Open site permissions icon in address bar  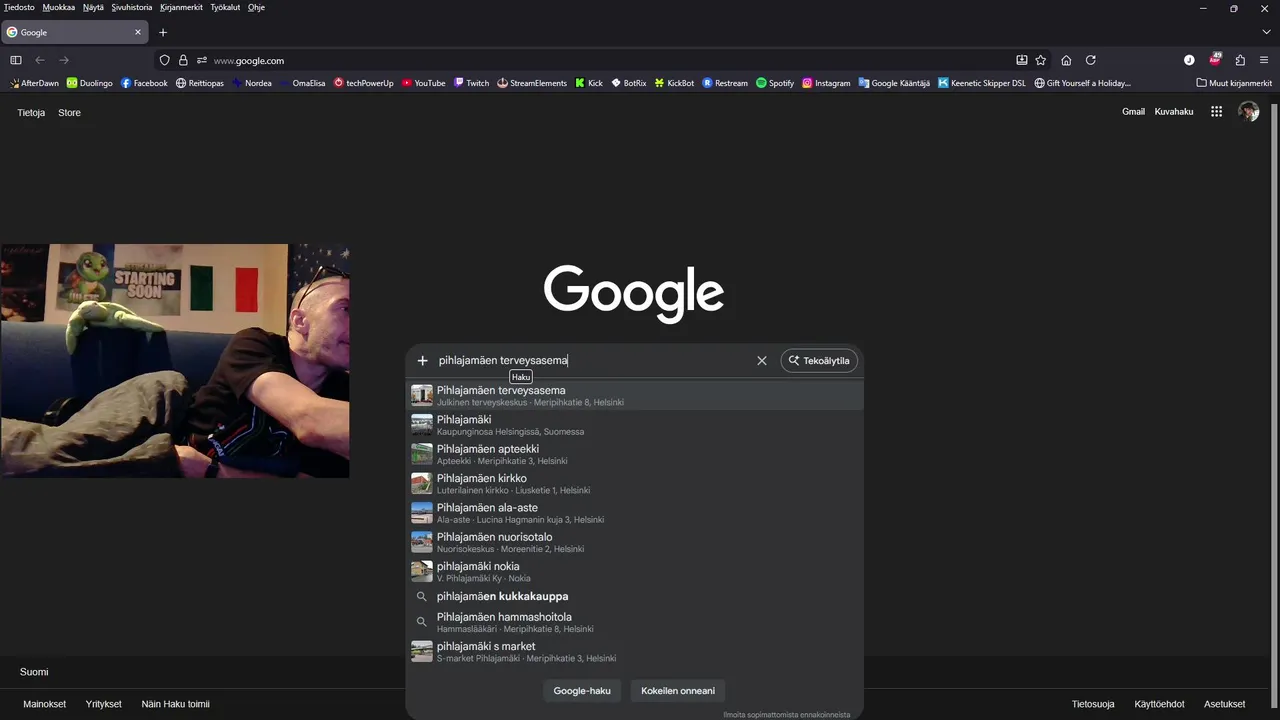coord(201,60)
